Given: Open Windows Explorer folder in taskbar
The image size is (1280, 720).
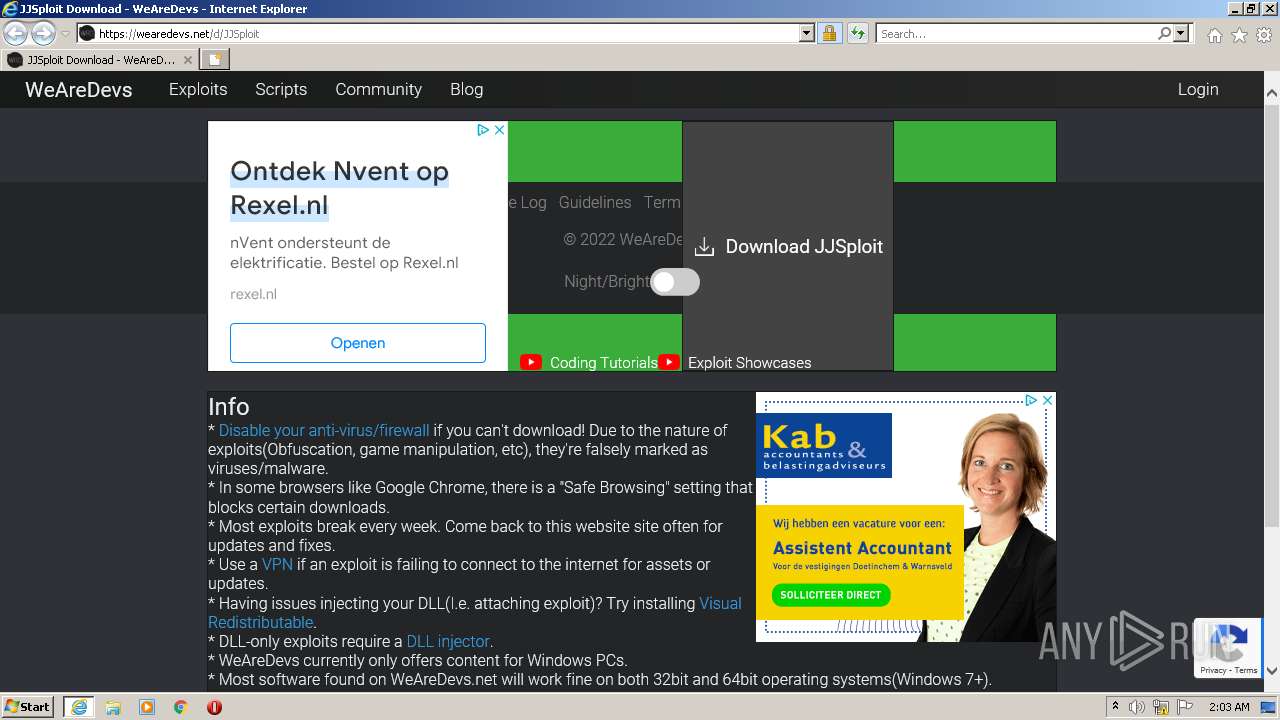Looking at the screenshot, I should pos(113,707).
